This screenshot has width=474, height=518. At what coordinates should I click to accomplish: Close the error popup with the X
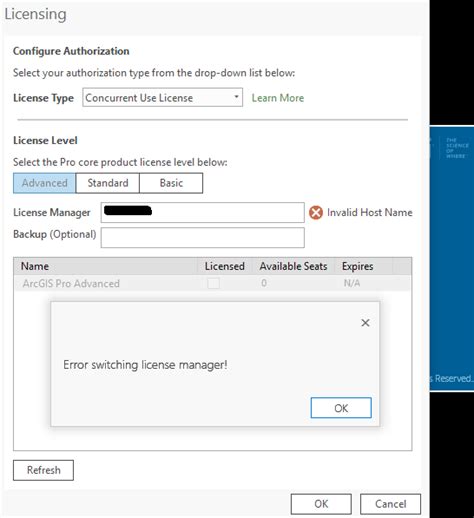365,323
